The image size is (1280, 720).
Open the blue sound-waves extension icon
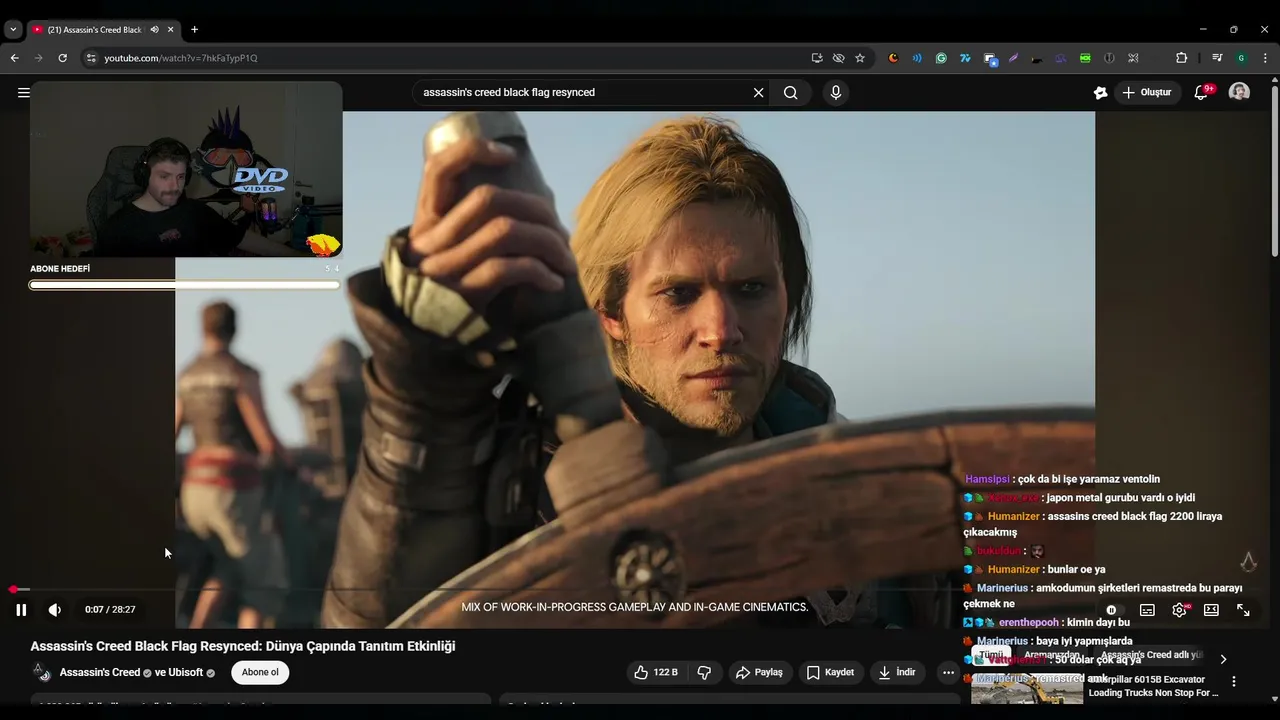(917, 58)
